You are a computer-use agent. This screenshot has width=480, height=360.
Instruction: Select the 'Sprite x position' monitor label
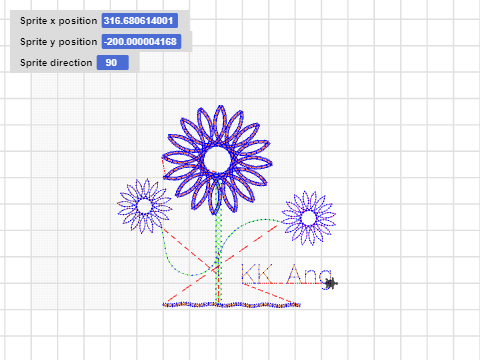(x=58, y=21)
